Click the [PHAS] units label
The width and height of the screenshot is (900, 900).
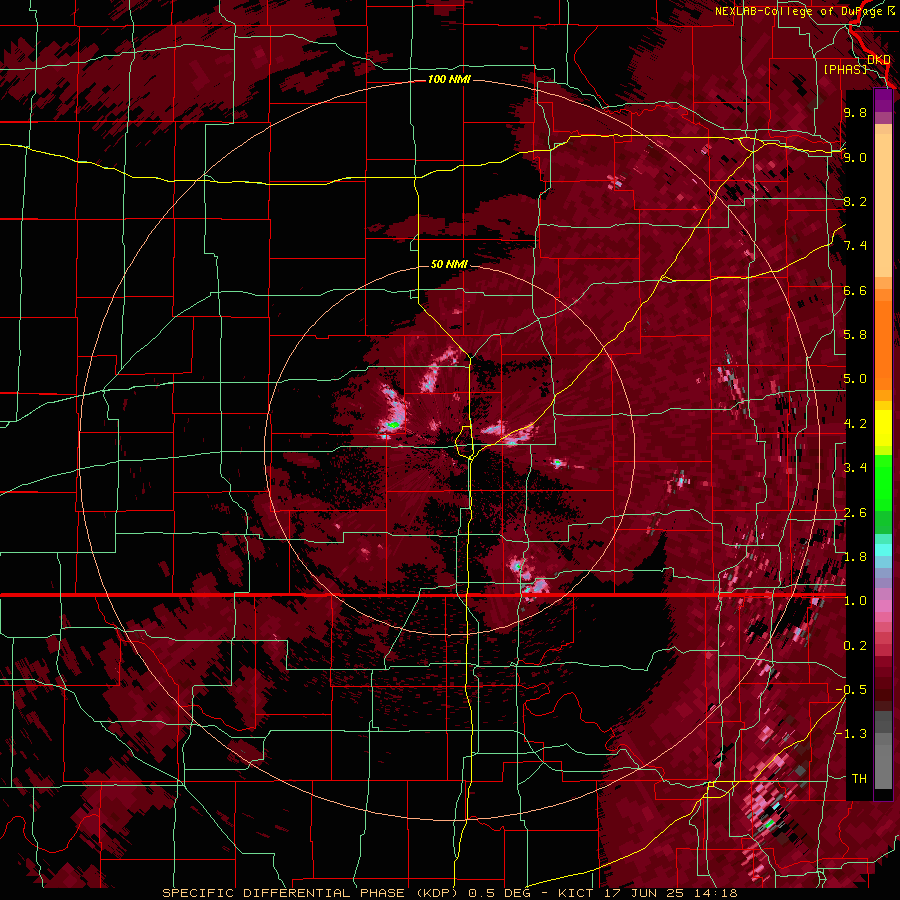[x=845, y=69]
